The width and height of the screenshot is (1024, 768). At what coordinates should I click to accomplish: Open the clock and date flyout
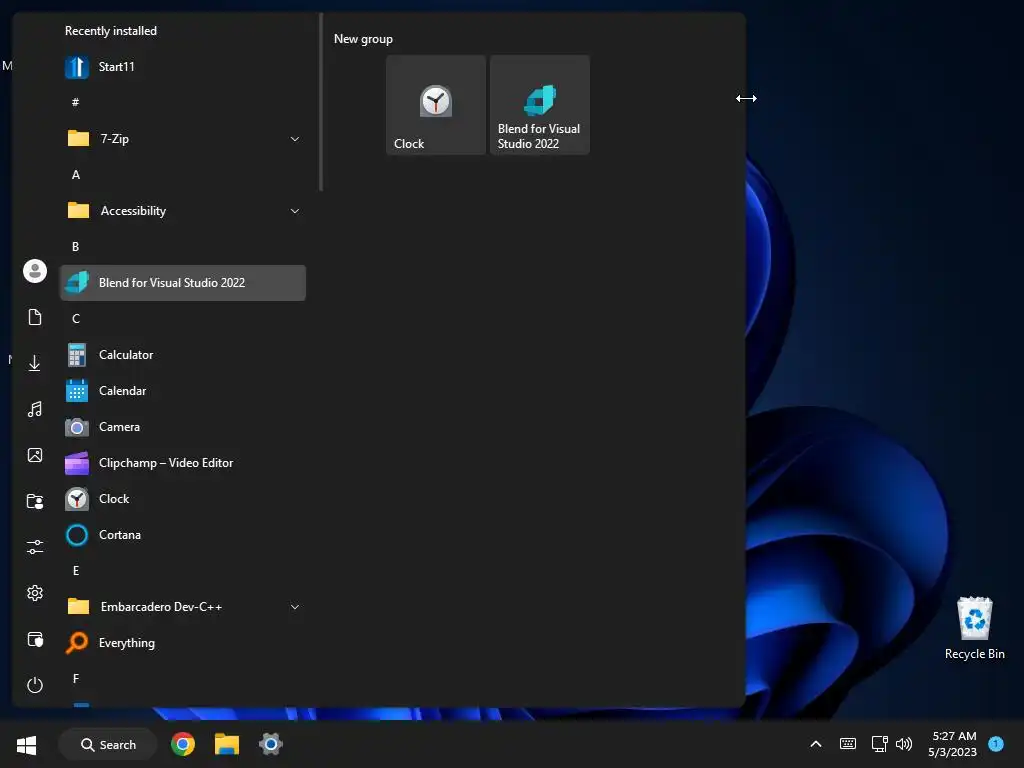click(x=953, y=744)
